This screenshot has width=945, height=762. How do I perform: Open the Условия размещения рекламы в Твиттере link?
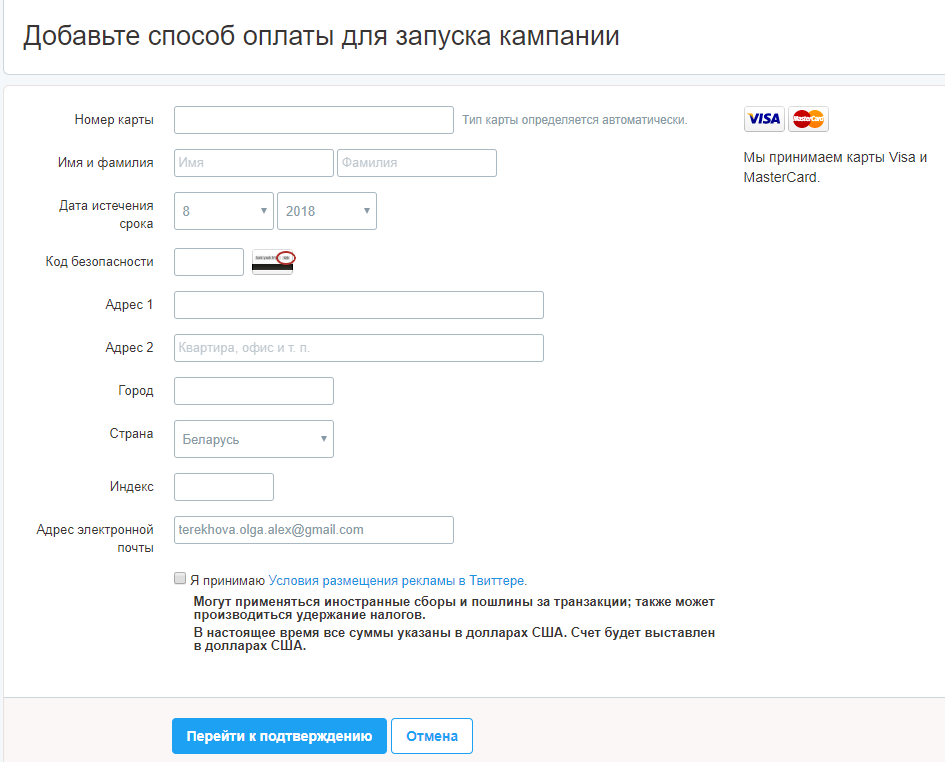[397, 581]
